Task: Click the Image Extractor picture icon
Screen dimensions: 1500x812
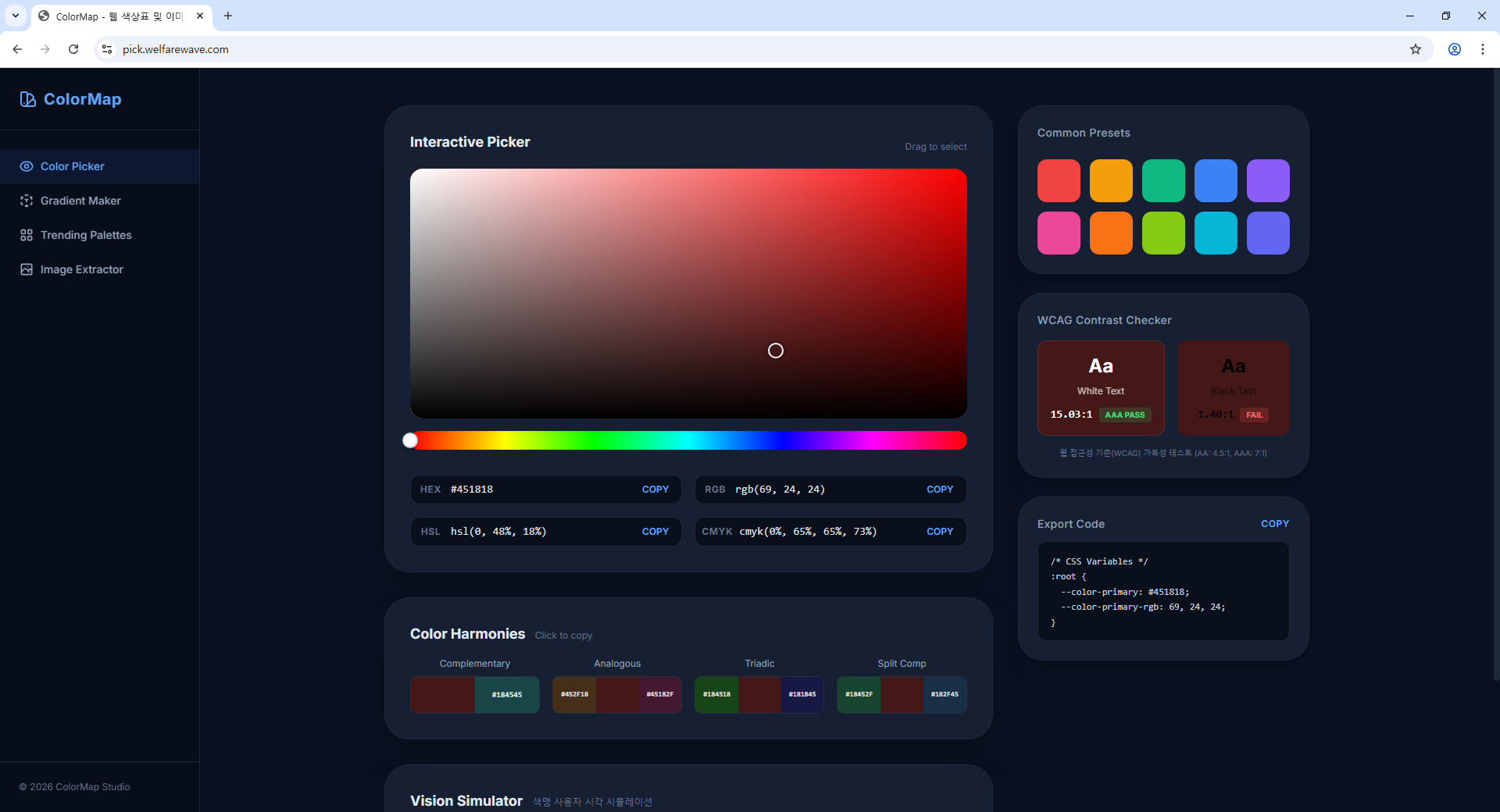Action: tap(27, 269)
